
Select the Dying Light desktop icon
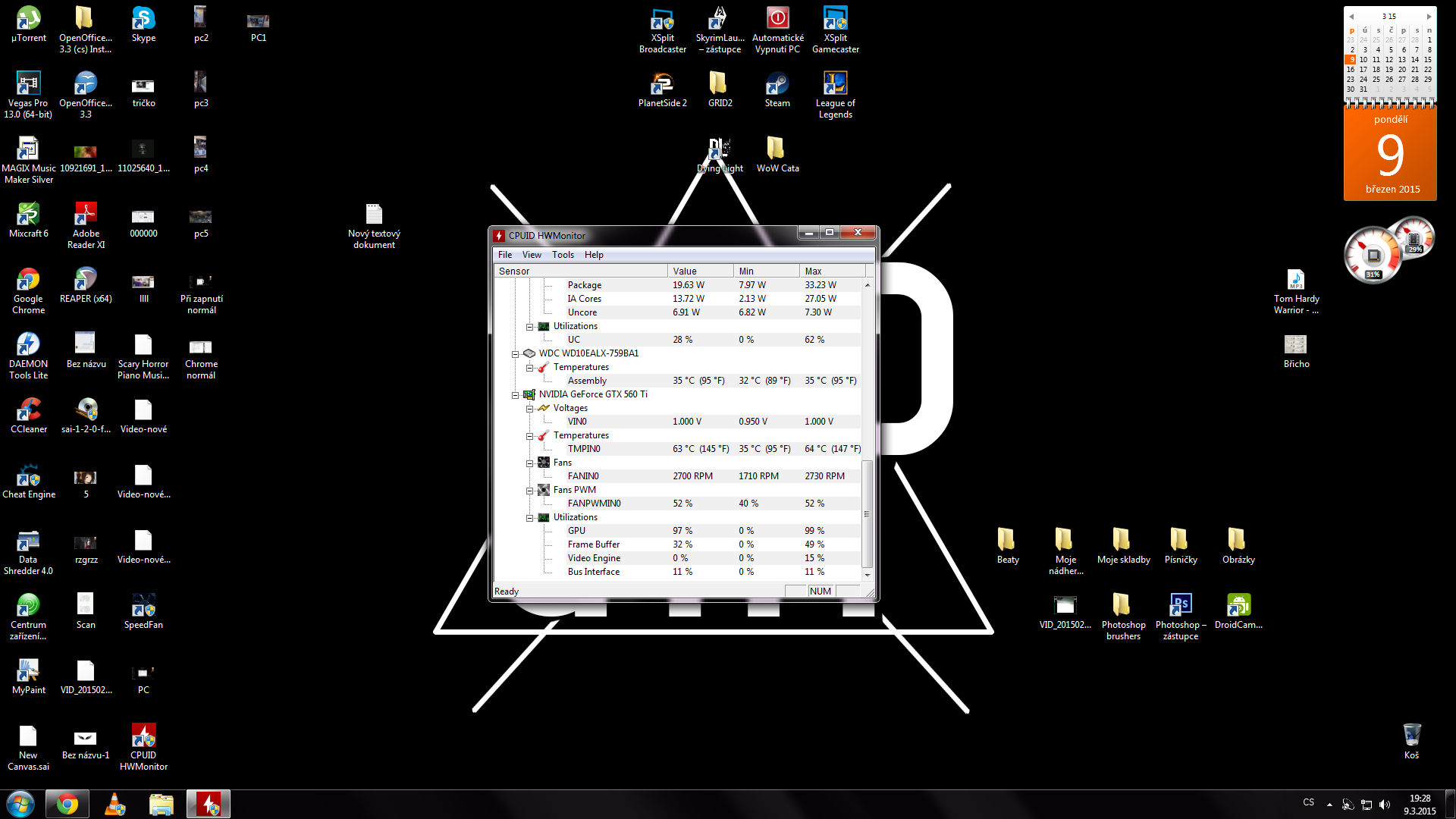720,154
